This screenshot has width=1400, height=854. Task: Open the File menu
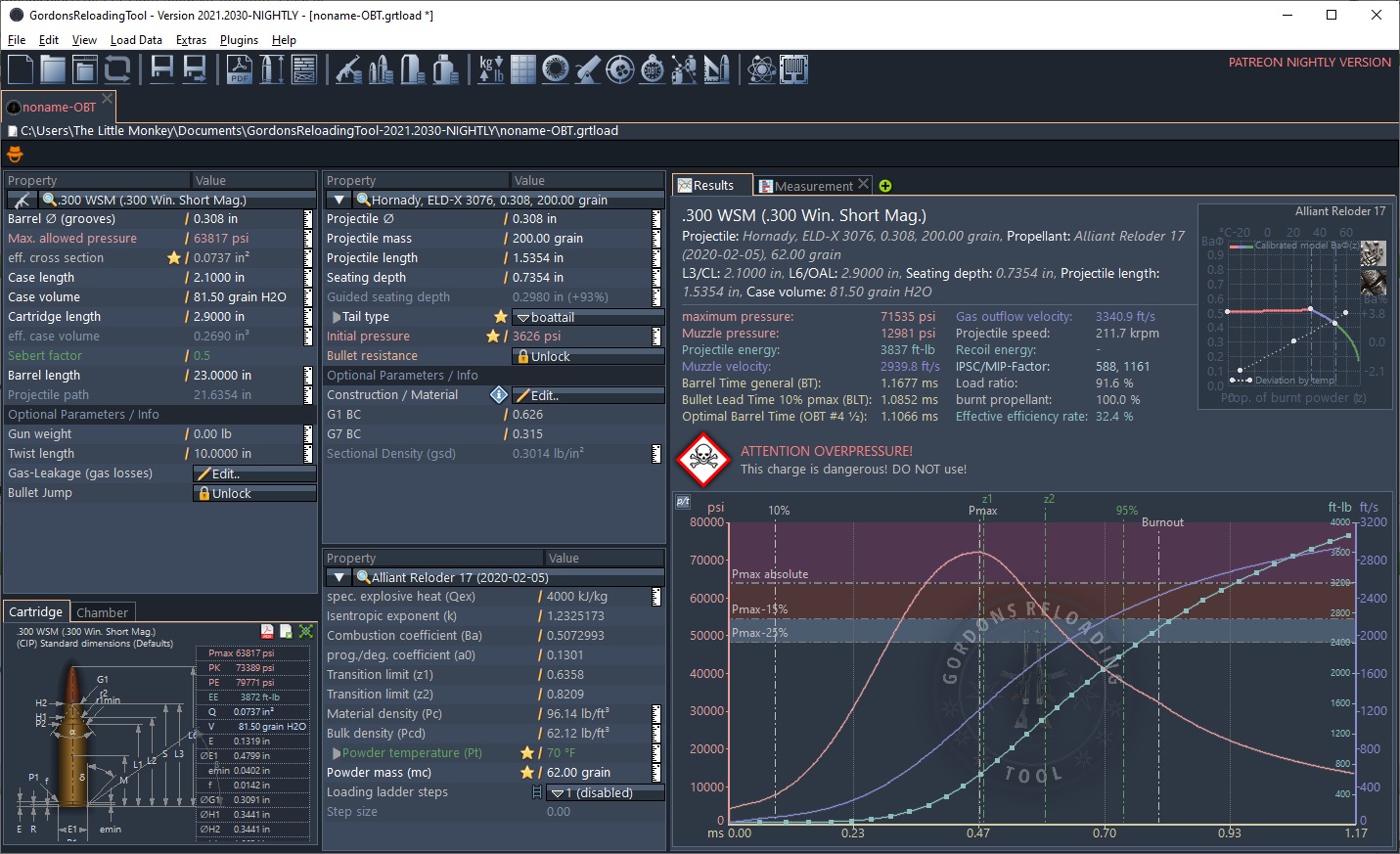coord(17,40)
